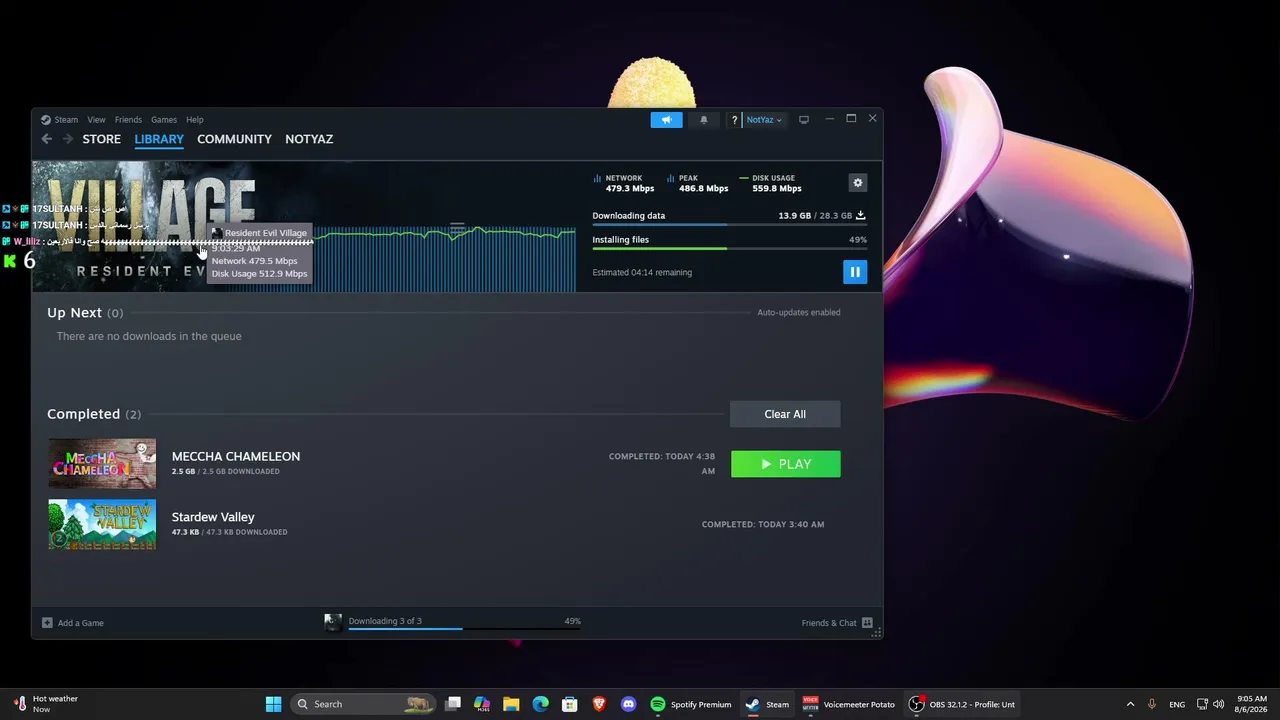This screenshot has height=720, width=1280.
Task: Play MECCHA CHAMELEON
Action: coord(786,464)
